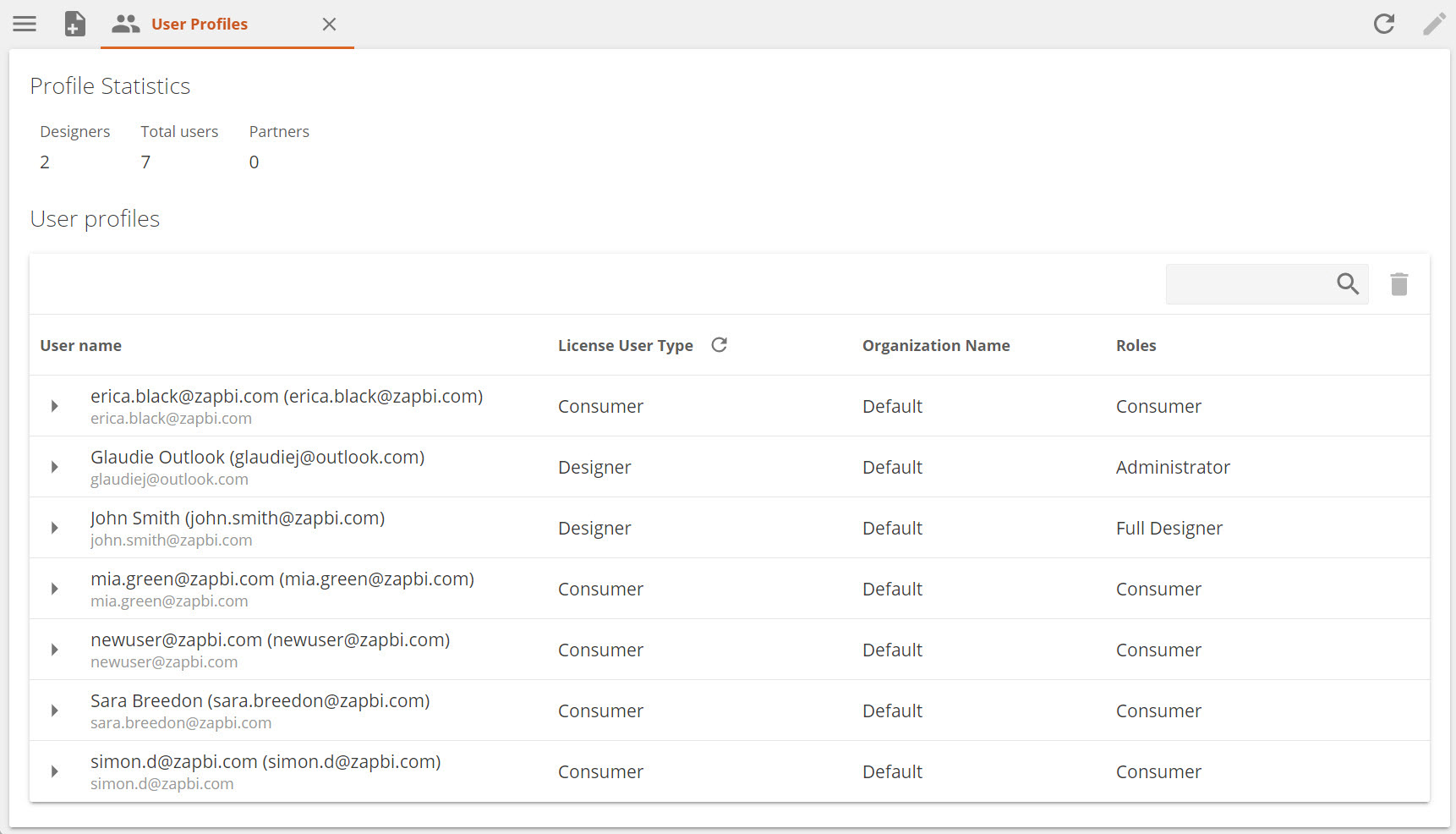Viewport: 1456px width, 834px height.
Task: Select the 'erica.black@zapbi.com (erica.black@zapbi.com)' name
Action: click(x=287, y=396)
